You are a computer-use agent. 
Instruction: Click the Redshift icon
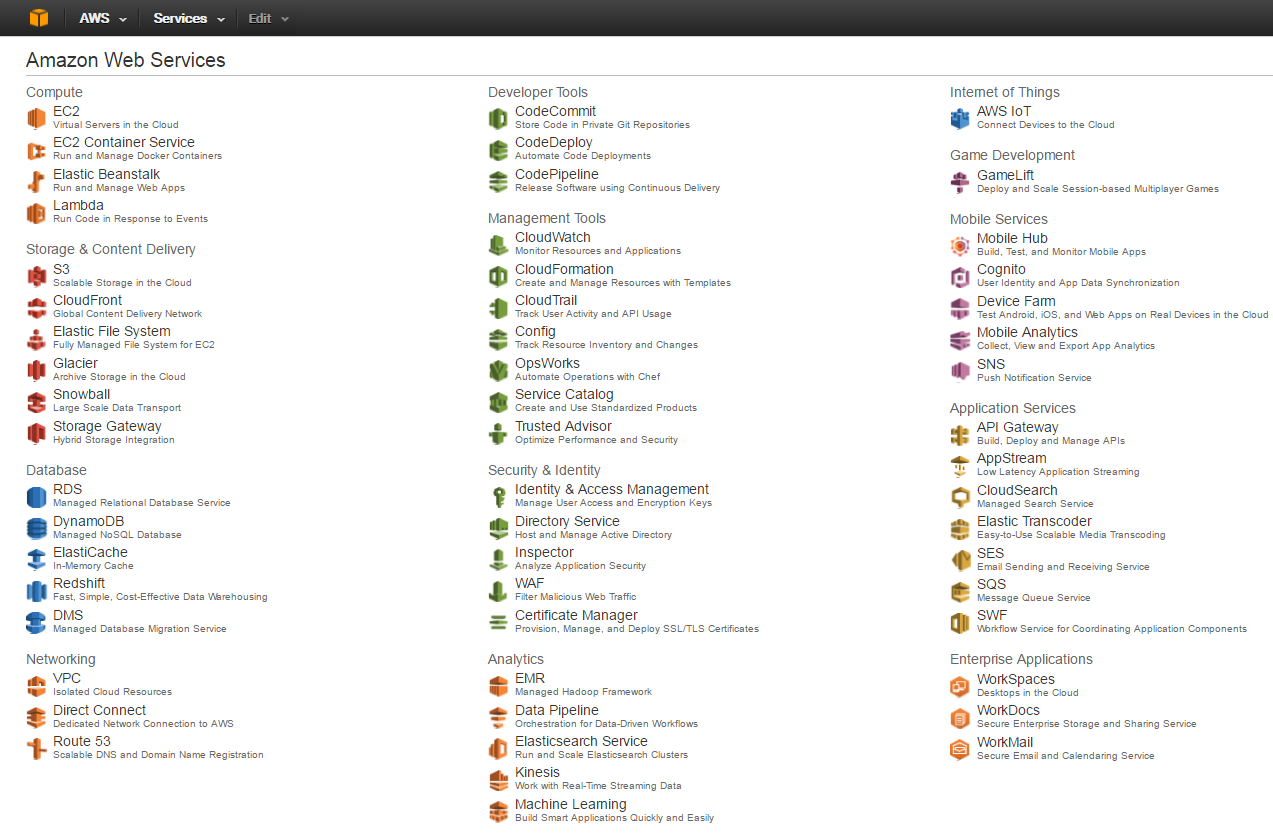(x=37, y=590)
